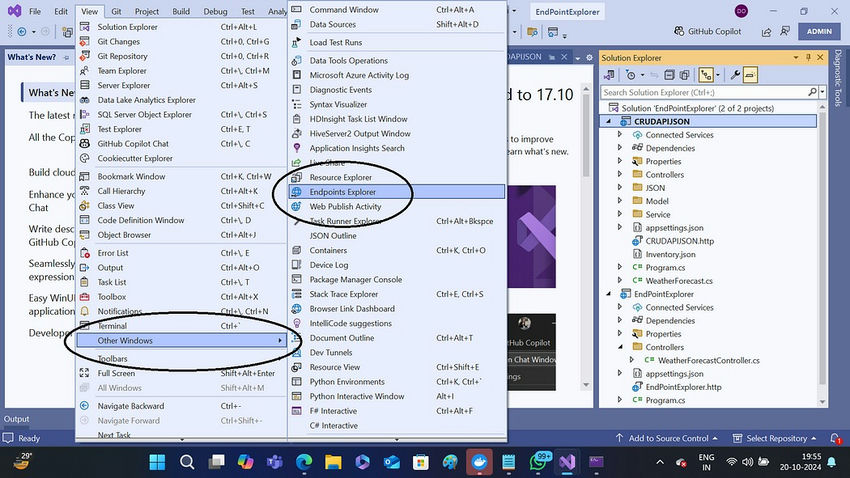Click the Application Insights Search icon
Image resolution: width=850 pixels, height=478 pixels.
(x=297, y=148)
